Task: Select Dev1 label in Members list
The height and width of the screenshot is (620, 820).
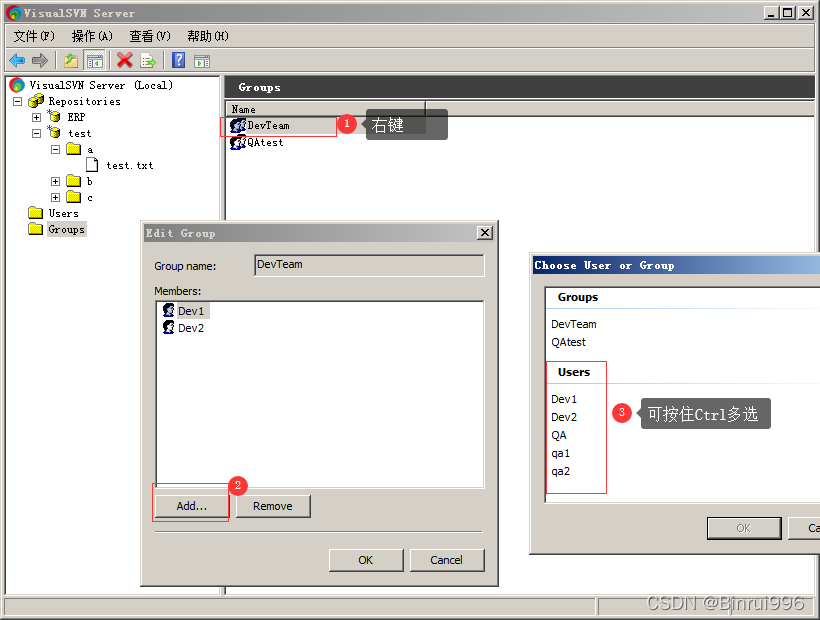Action: point(191,311)
